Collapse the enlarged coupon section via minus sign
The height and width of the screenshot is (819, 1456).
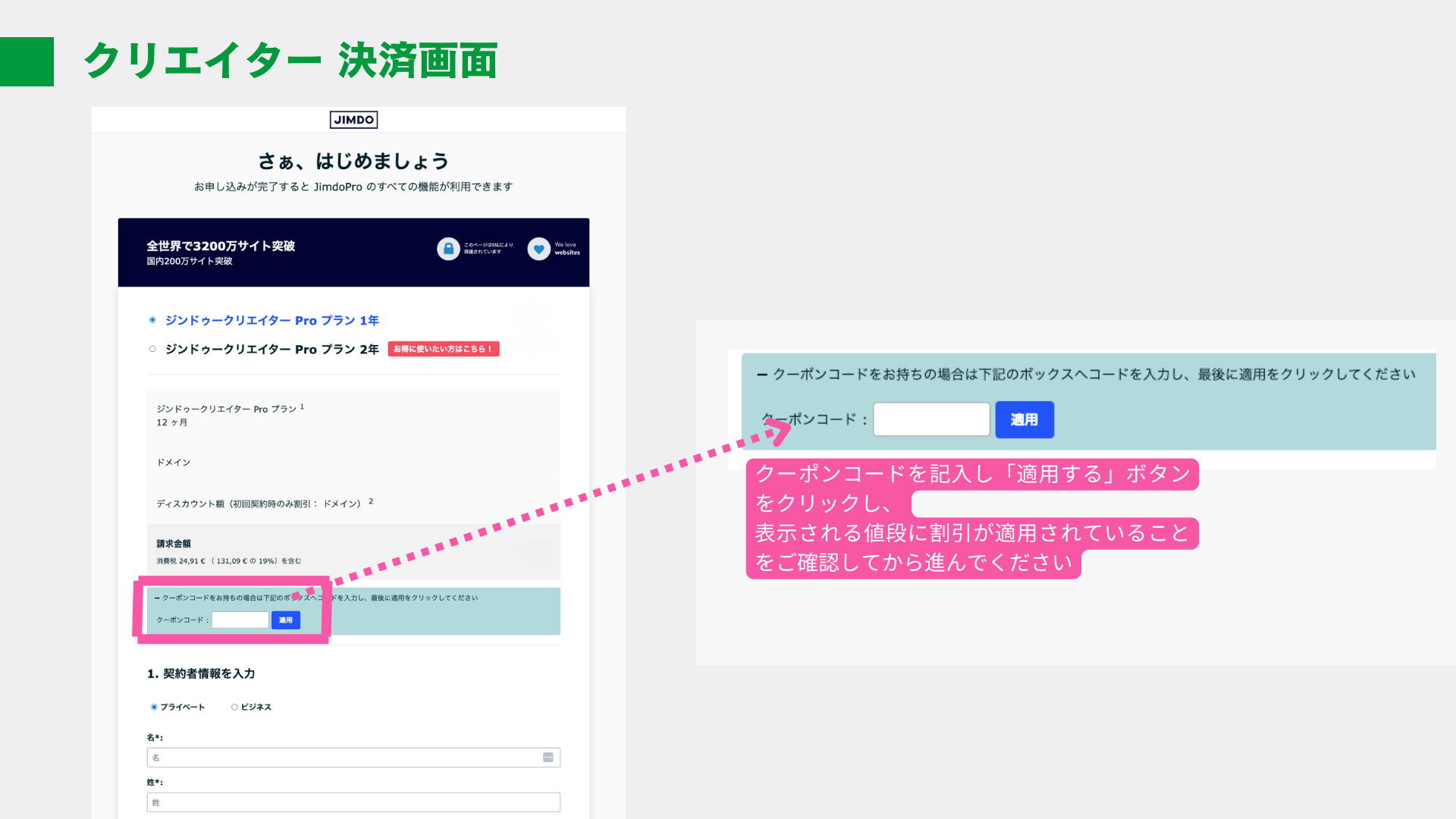click(x=762, y=375)
